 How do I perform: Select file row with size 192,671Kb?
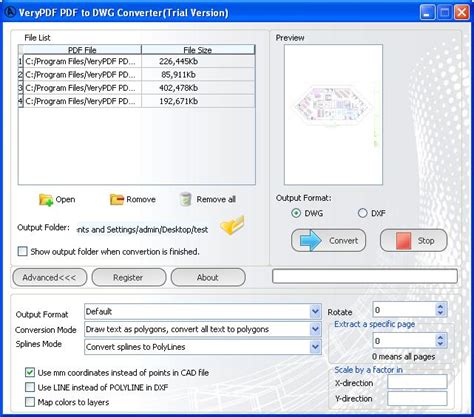tap(139, 101)
